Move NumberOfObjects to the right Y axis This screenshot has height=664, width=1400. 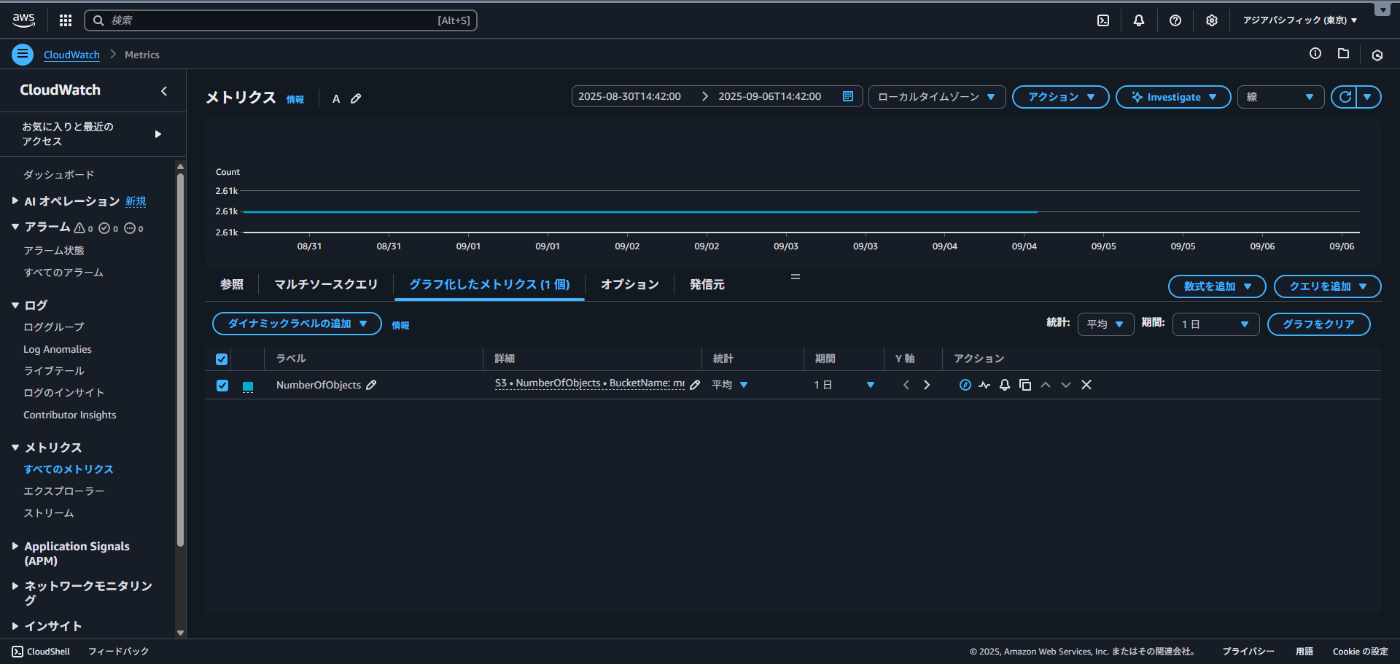[927, 385]
